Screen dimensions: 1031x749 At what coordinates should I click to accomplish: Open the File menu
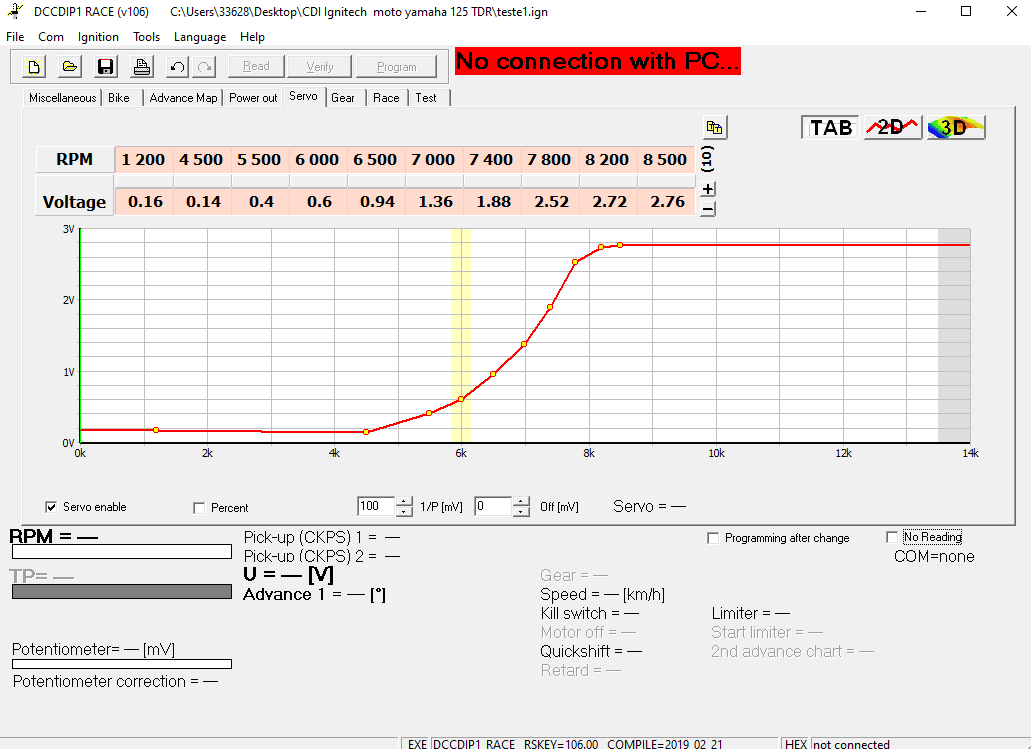click(15, 37)
